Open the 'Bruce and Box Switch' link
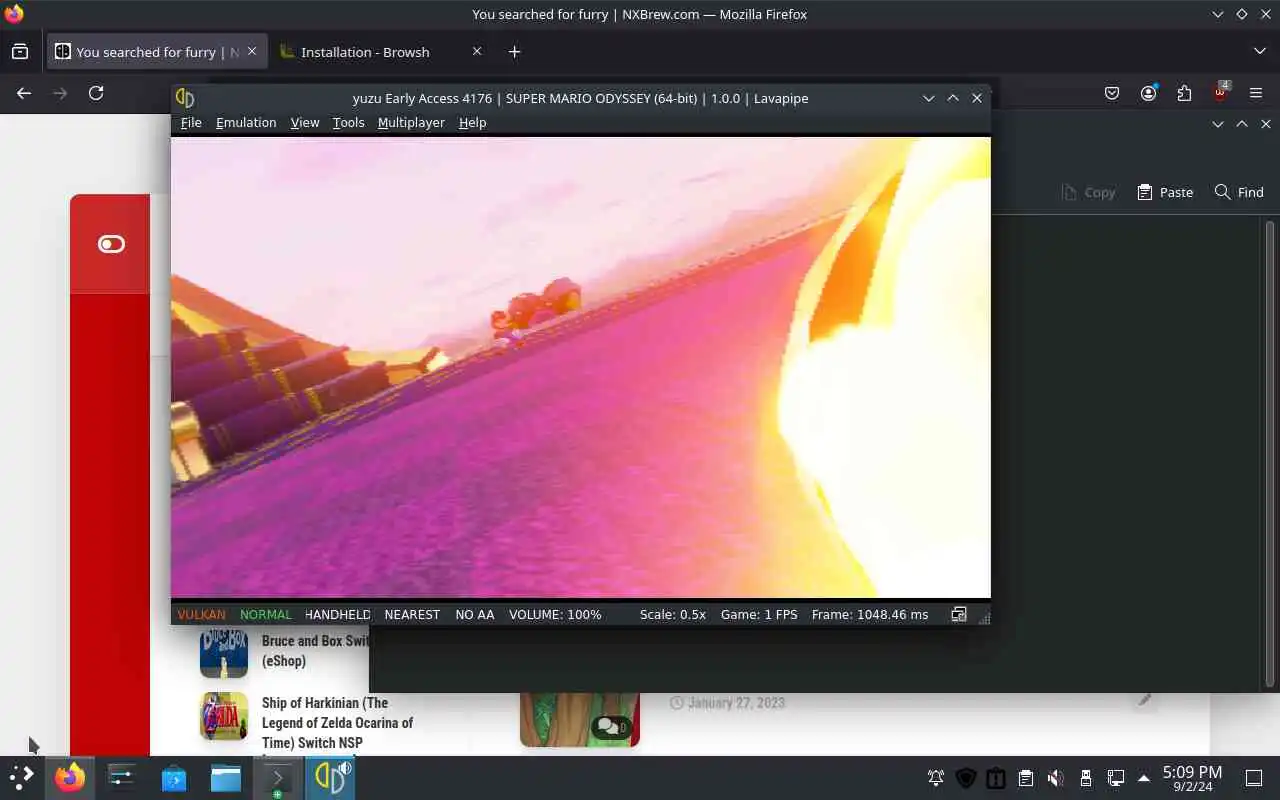Viewport: 1280px width, 800px height. click(315, 651)
